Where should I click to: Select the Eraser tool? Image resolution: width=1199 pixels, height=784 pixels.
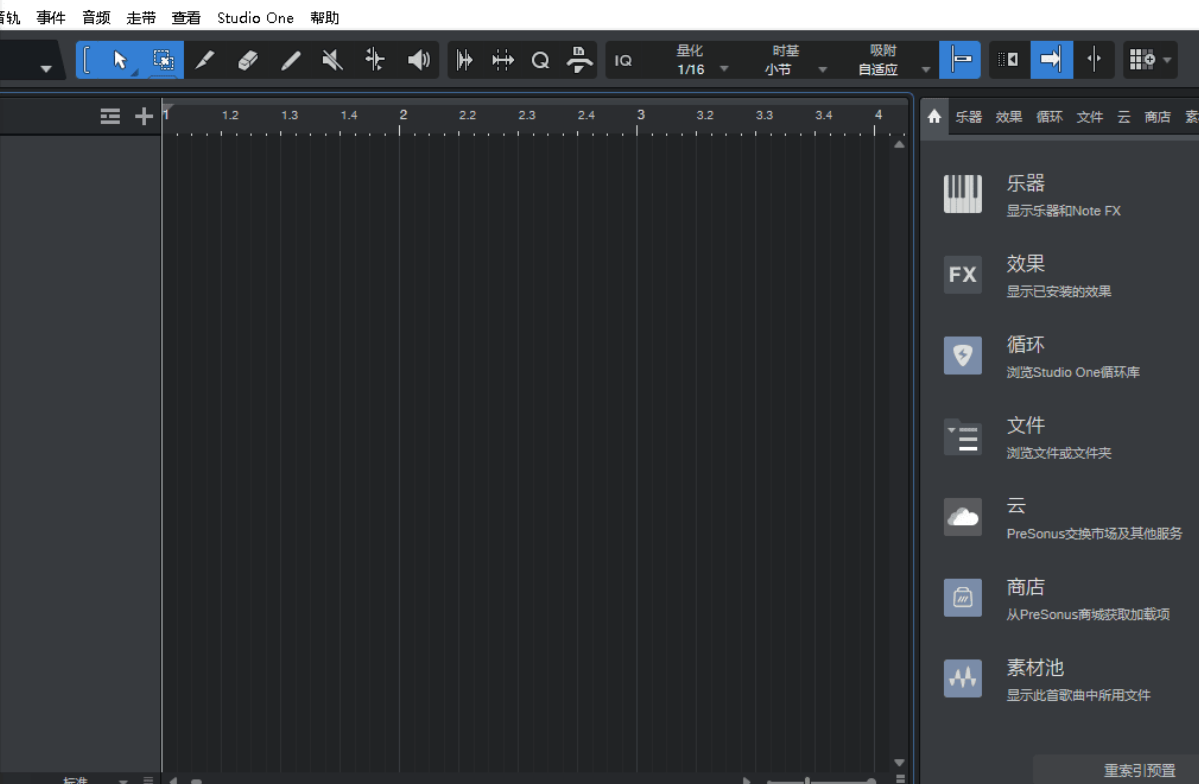point(248,60)
